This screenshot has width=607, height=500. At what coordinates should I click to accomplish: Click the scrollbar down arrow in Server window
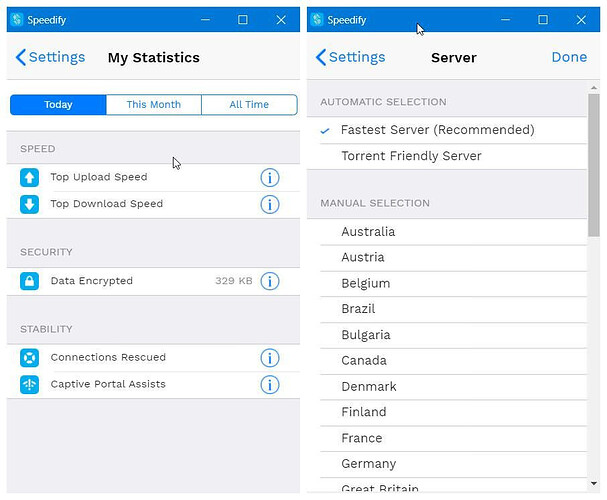click(594, 483)
